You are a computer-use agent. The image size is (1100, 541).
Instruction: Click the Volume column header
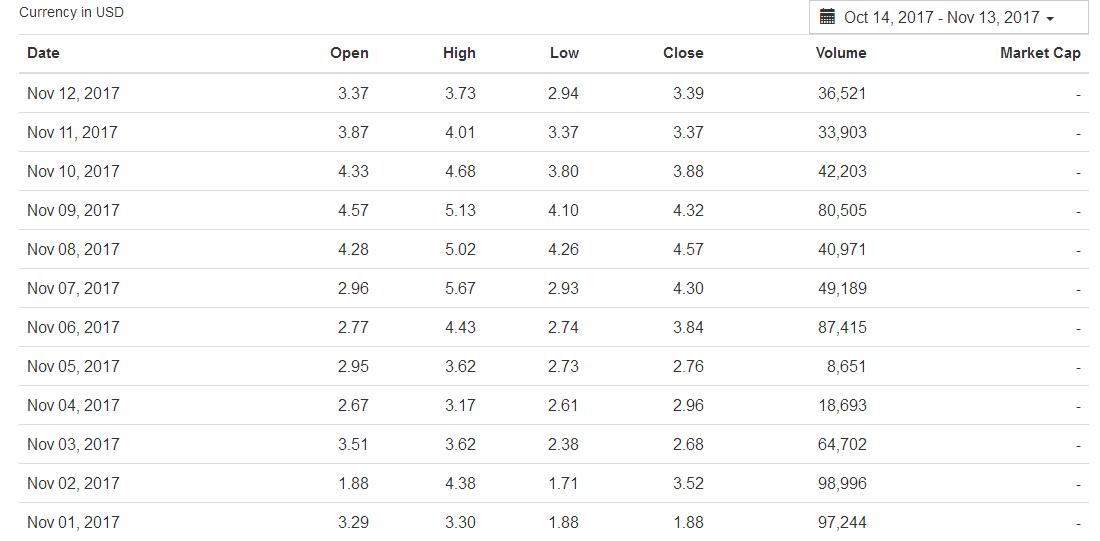(x=841, y=53)
